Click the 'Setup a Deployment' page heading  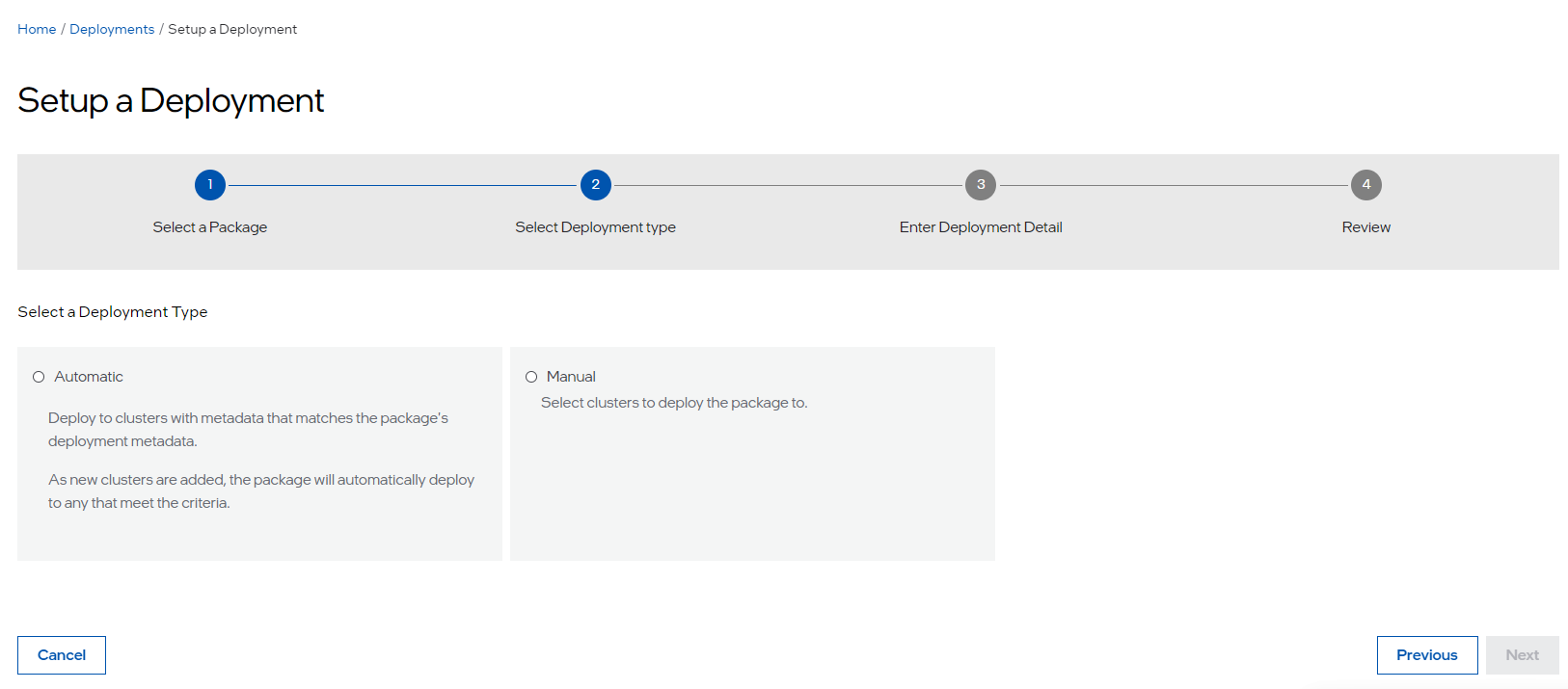pos(171,101)
